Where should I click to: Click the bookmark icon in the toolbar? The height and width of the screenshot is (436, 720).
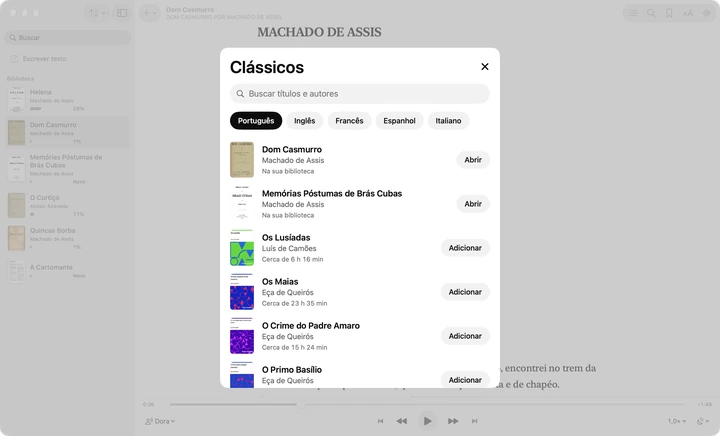point(669,13)
